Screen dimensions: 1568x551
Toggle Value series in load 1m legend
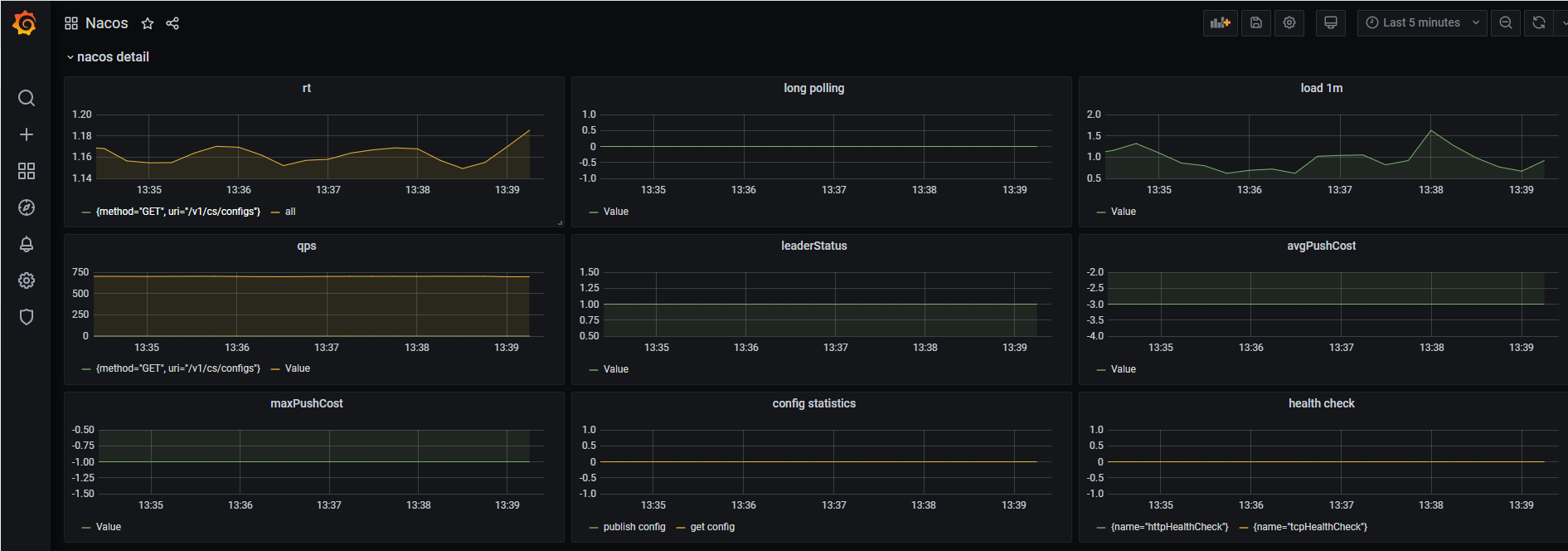click(1124, 212)
